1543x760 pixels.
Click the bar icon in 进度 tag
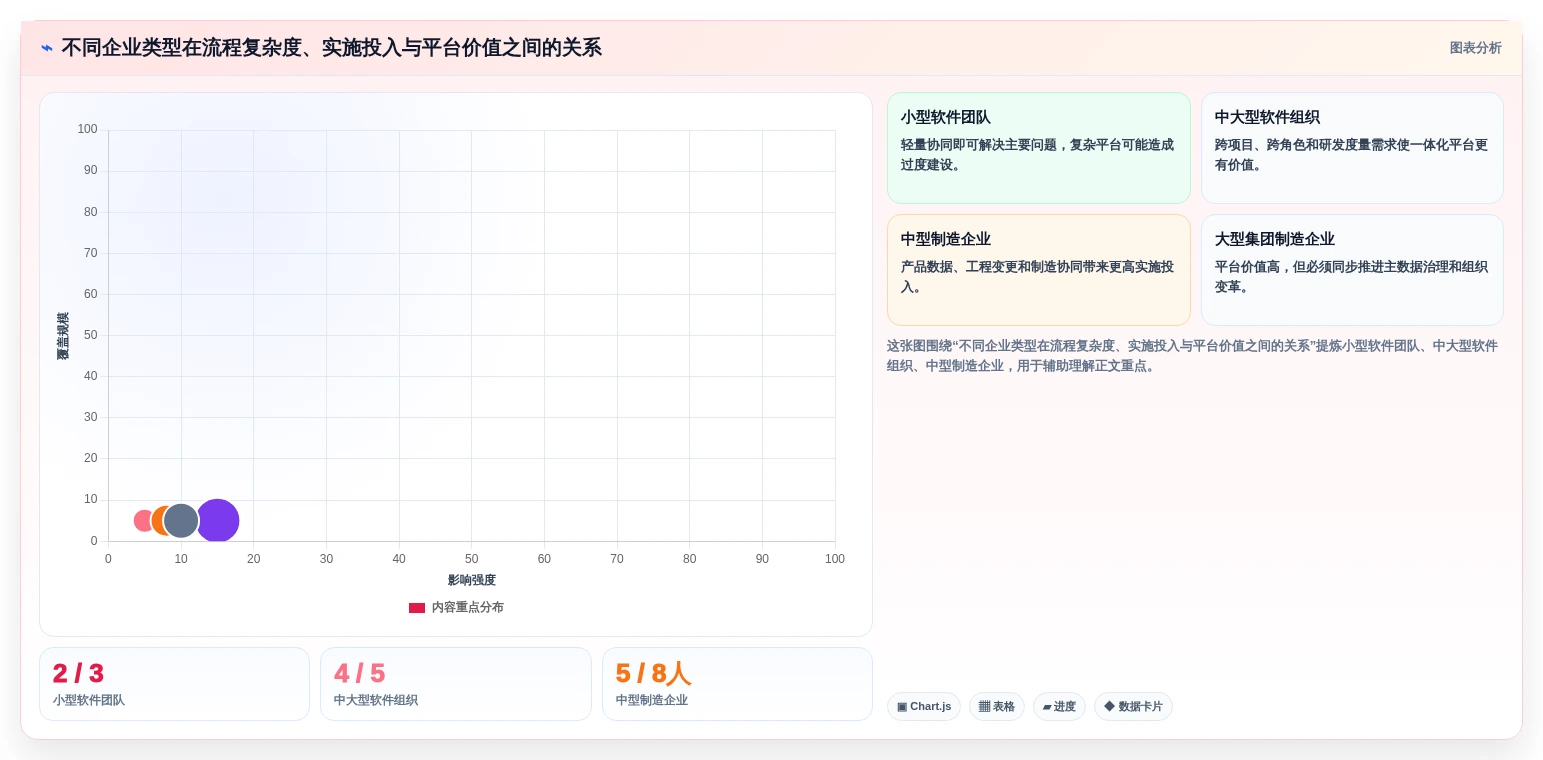(1047, 707)
